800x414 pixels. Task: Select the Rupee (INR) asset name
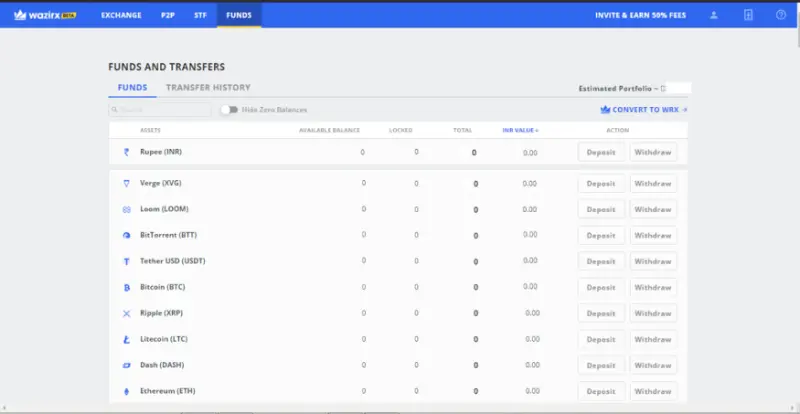161,152
